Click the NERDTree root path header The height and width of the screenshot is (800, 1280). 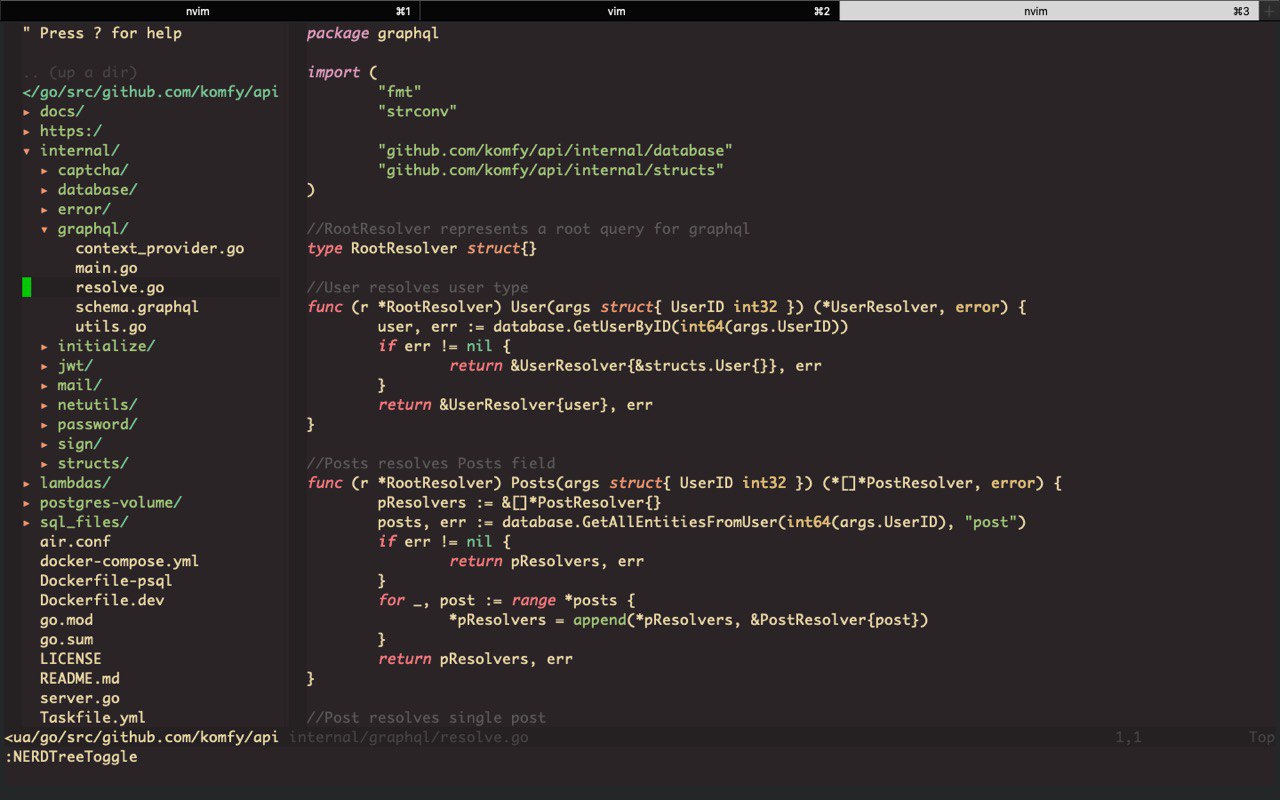click(150, 92)
